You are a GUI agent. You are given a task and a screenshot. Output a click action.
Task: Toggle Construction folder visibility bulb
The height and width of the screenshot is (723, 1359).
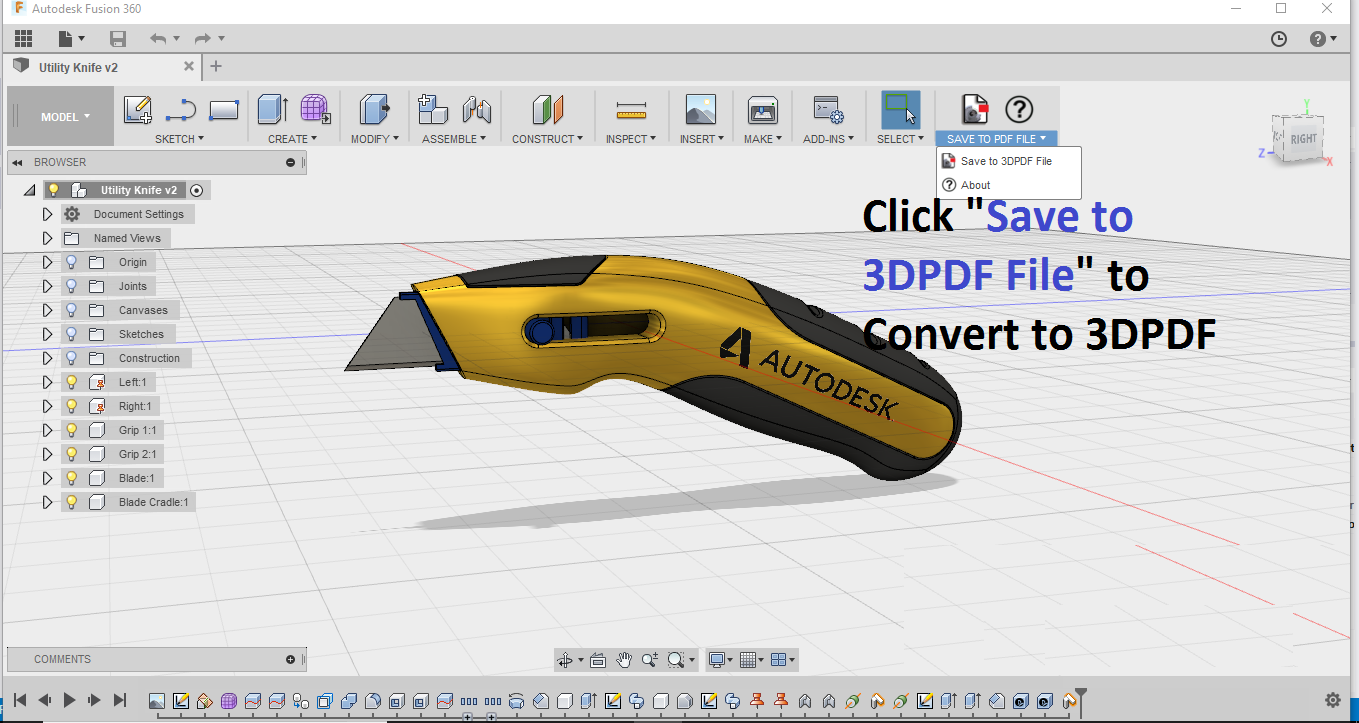click(x=71, y=358)
